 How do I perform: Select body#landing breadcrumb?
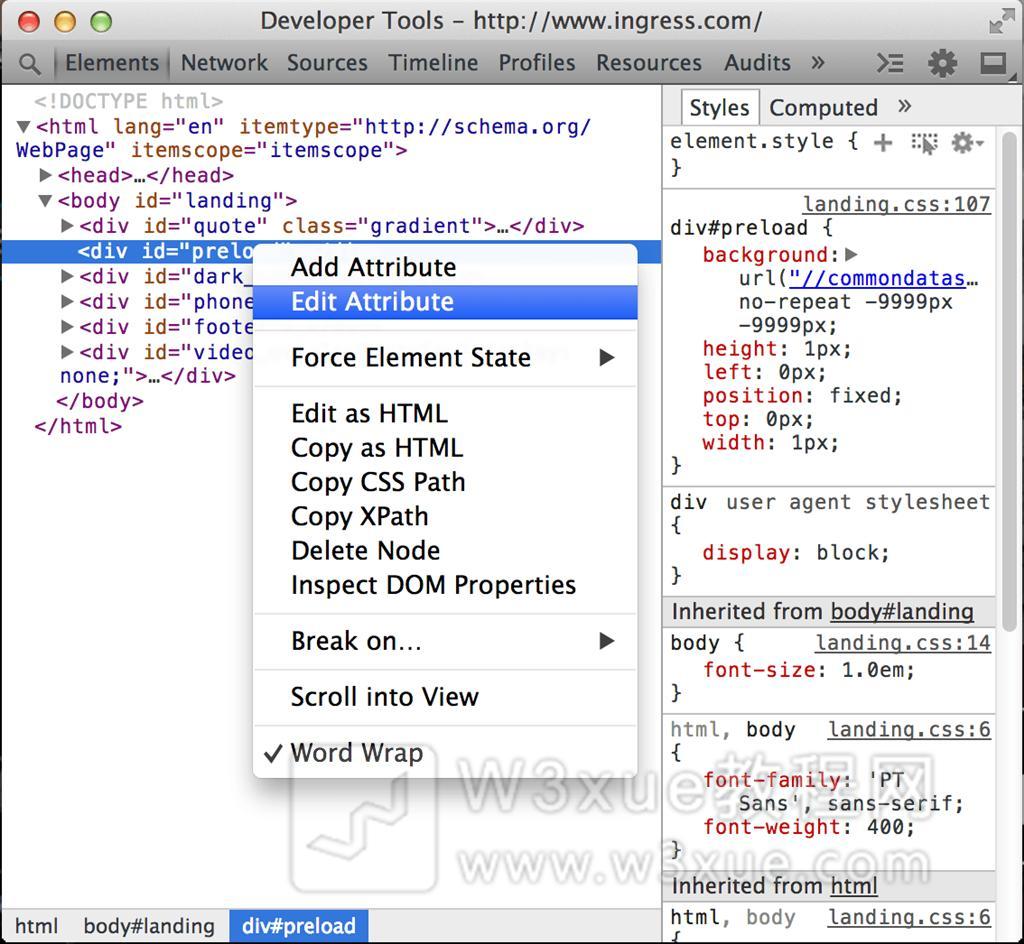[x=149, y=926]
